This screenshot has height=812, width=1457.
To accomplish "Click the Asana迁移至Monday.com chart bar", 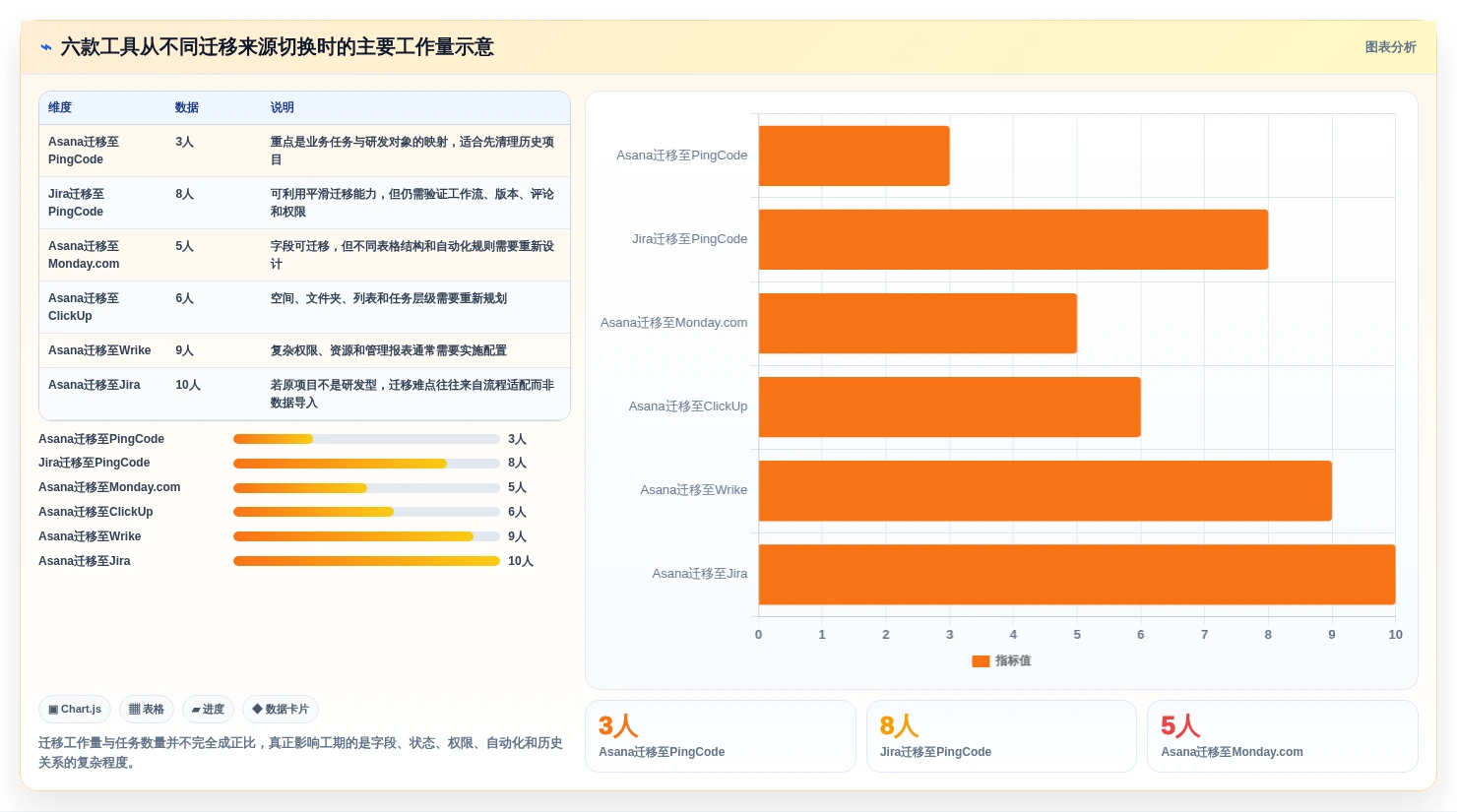I will coord(918,323).
